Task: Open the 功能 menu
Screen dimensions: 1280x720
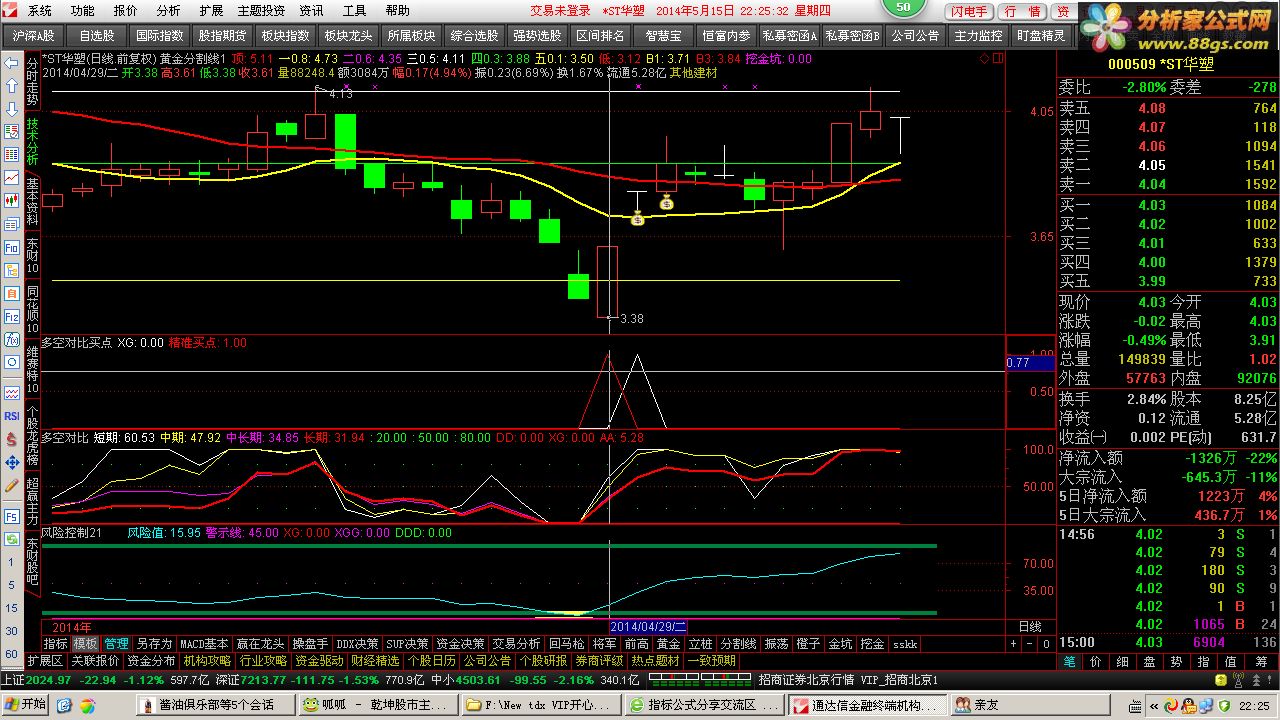Action: click(83, 11)
